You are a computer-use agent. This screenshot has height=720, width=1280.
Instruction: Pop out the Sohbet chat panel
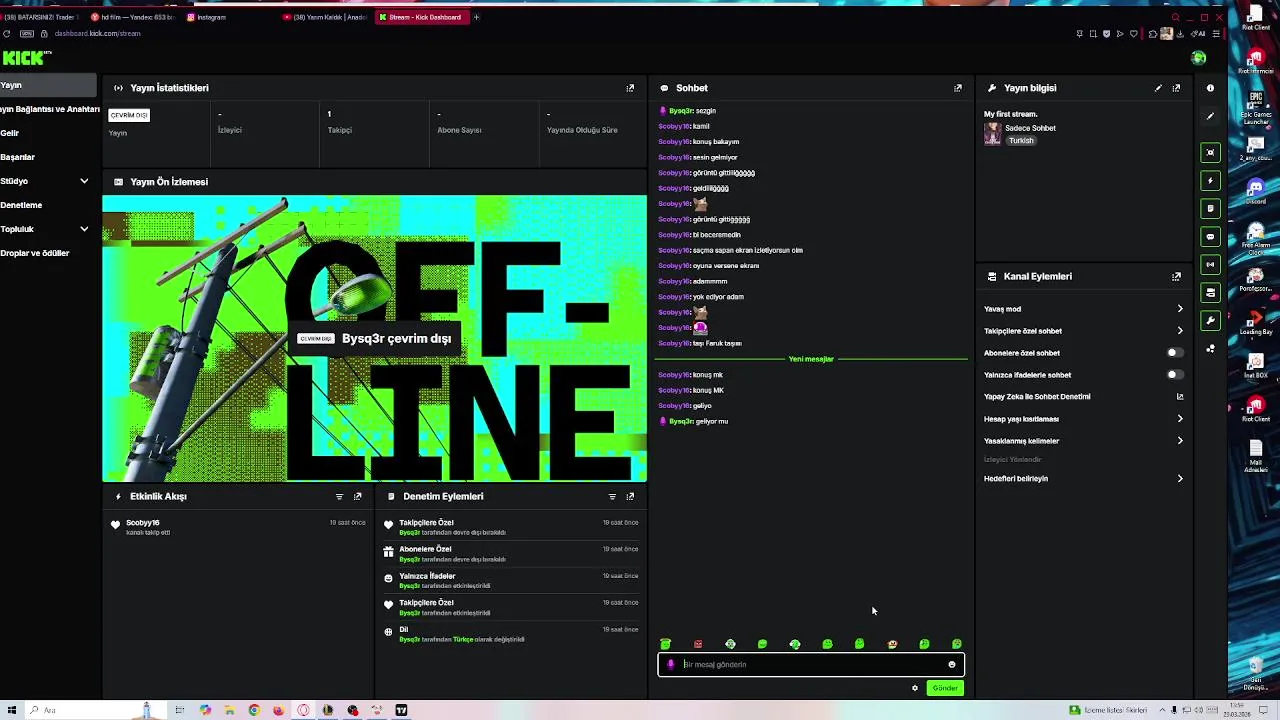click(x=958, y=88)
